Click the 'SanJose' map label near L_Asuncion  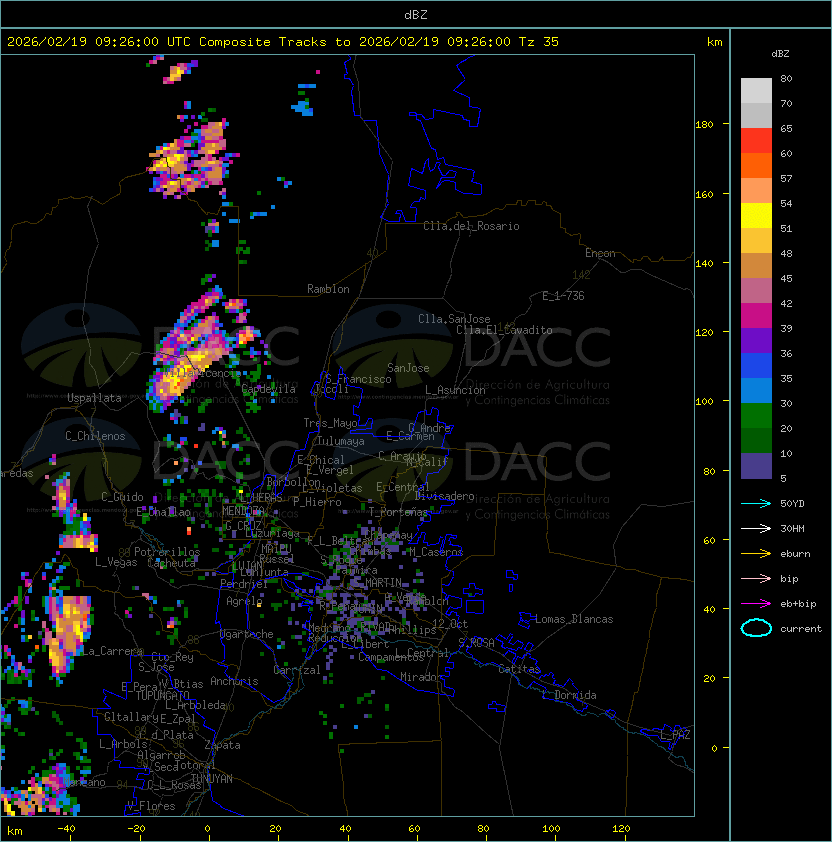click(x=408, y=368)
